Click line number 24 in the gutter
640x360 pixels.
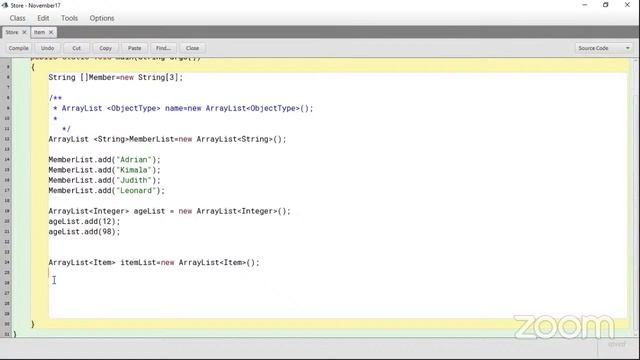click(7, 262)
